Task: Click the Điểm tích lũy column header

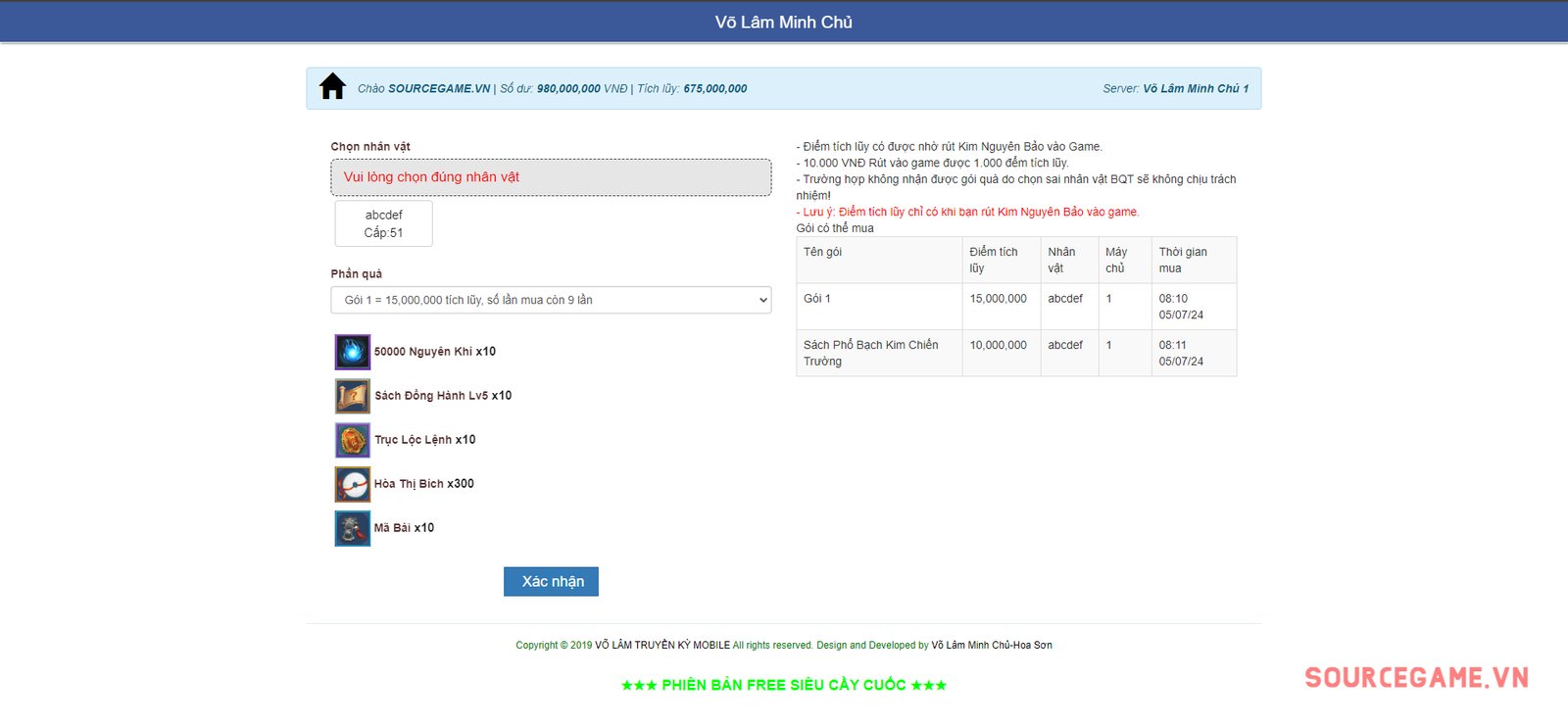Action: [993, 260]
